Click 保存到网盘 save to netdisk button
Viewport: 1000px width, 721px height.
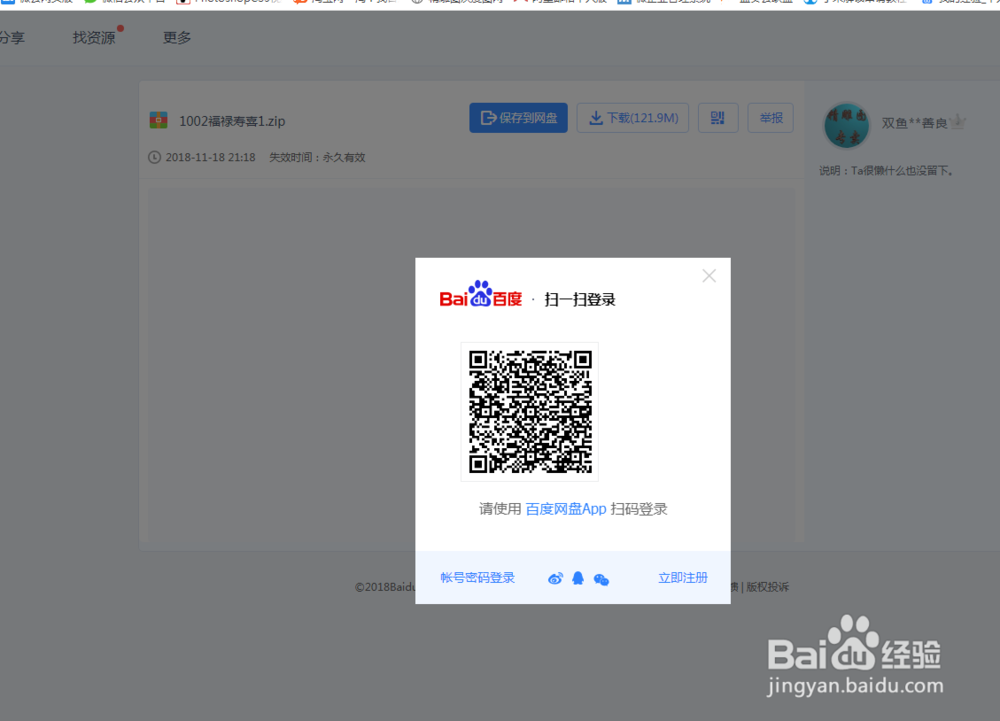pyautogui.click(x=518, y=118)
